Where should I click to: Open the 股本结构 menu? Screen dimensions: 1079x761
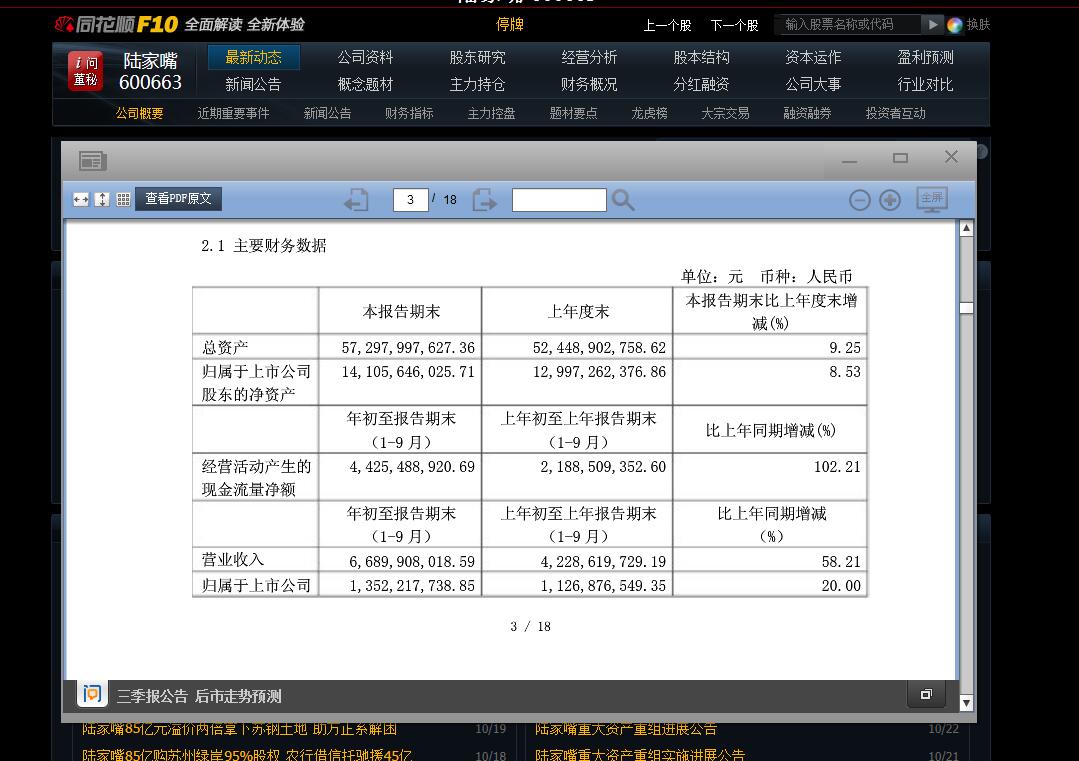point(701,57)
